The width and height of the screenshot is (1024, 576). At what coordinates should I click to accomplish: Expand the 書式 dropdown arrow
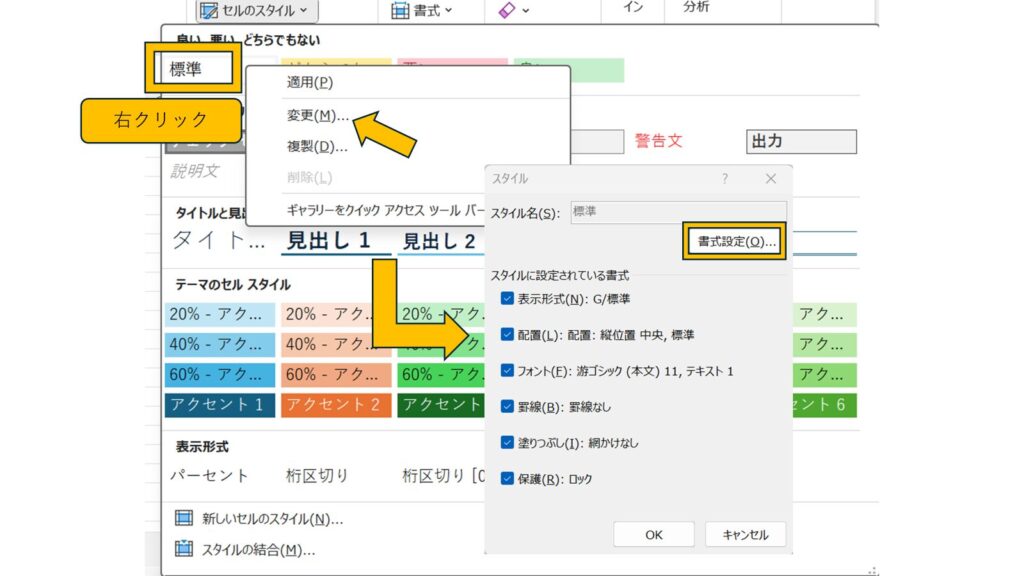(448, 11)
